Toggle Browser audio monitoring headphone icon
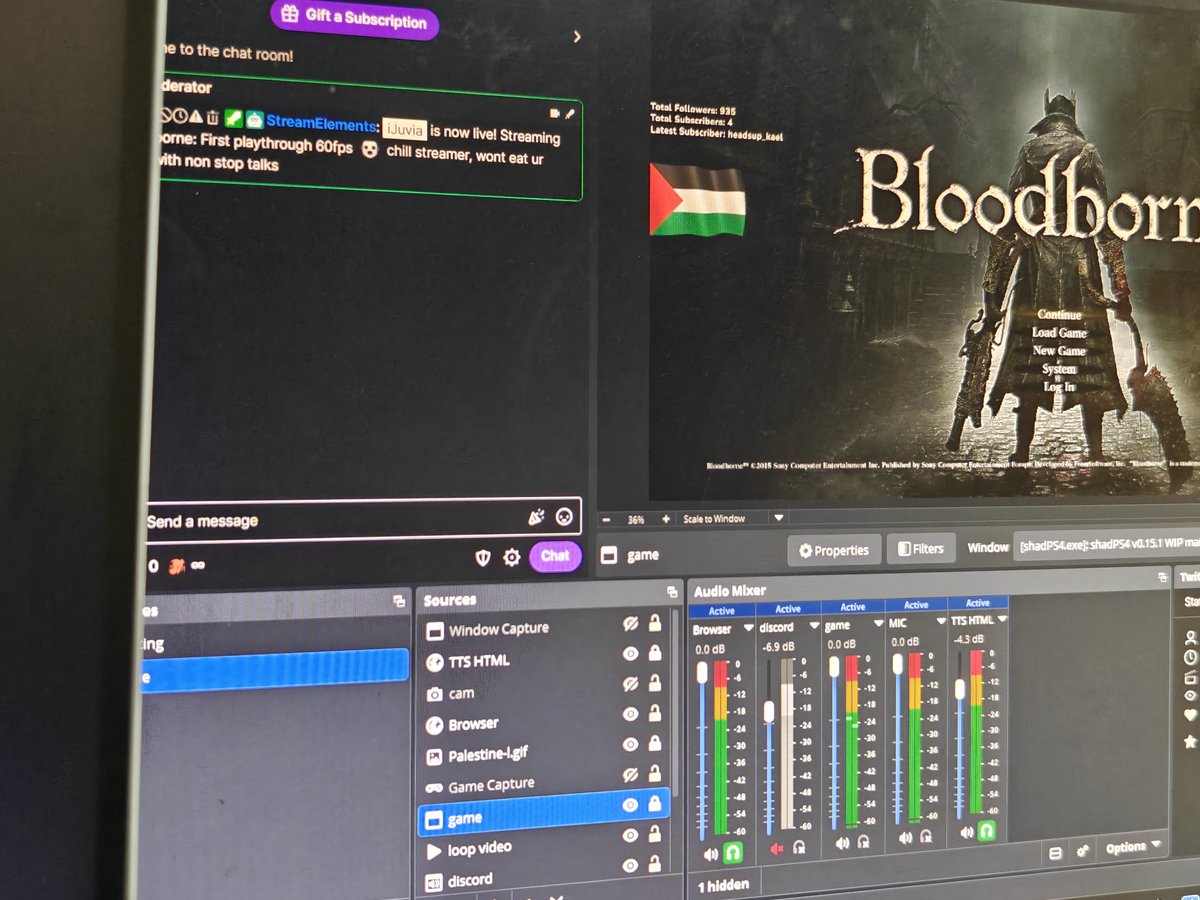The height and width of the screenshot is (900, 1200). coord(733,853)
